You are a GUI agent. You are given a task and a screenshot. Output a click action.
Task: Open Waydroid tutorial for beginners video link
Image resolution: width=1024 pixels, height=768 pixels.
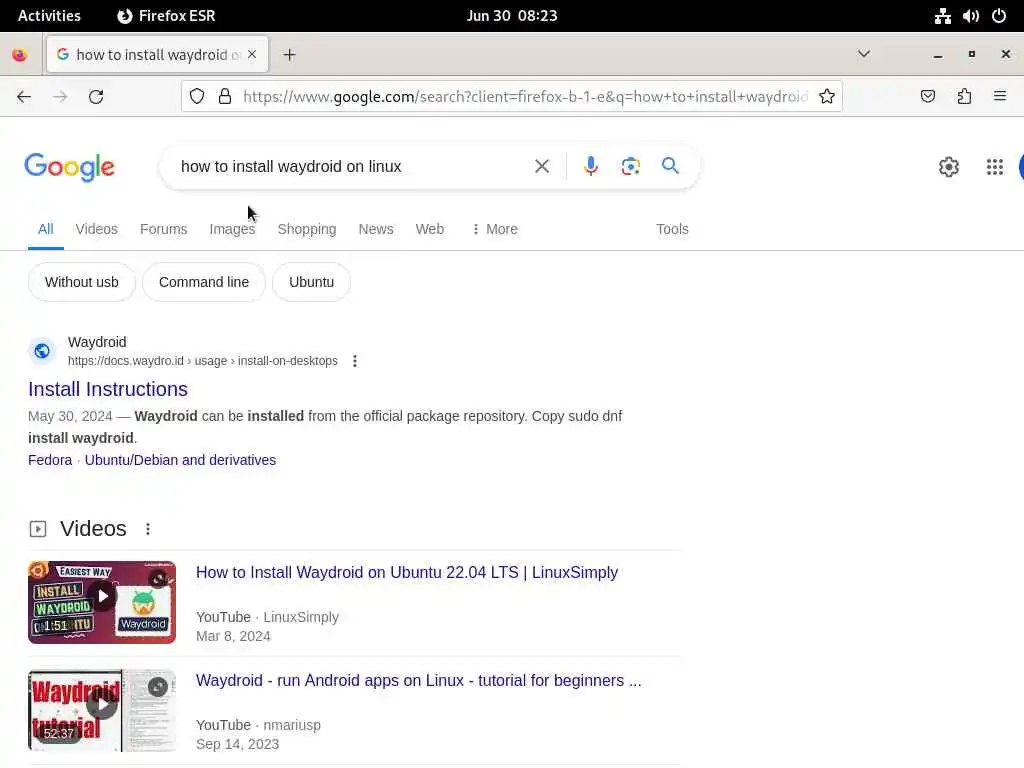tap(419, 680)
